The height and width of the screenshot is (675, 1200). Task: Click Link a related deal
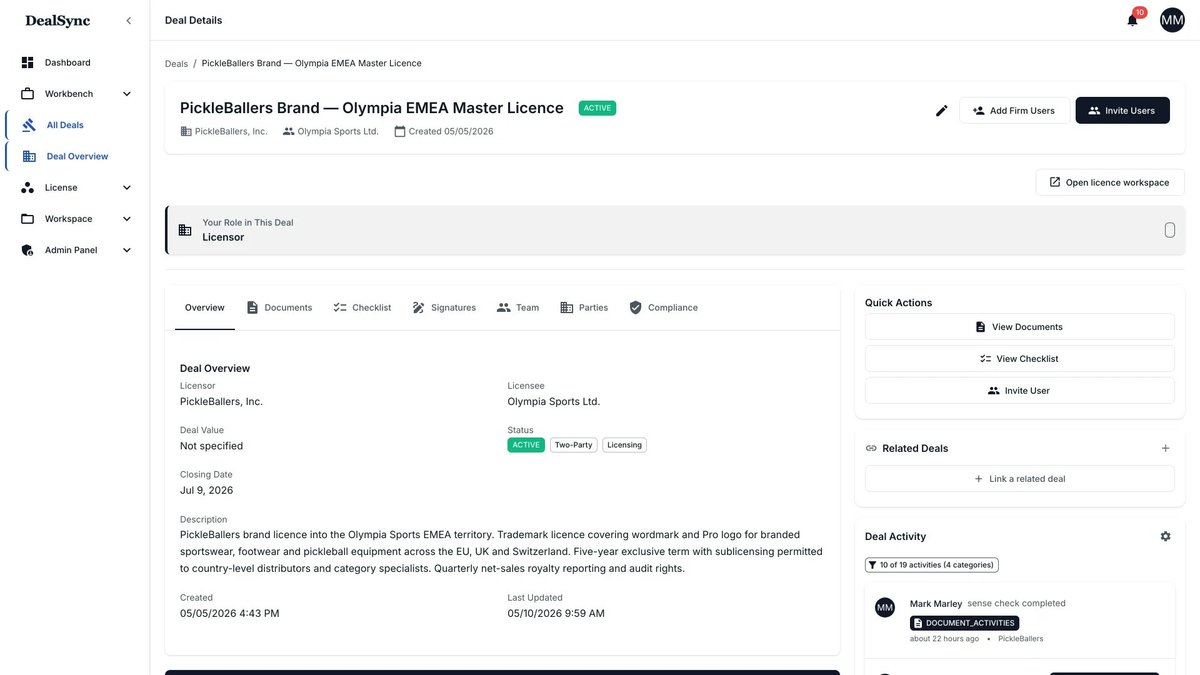1019,479
